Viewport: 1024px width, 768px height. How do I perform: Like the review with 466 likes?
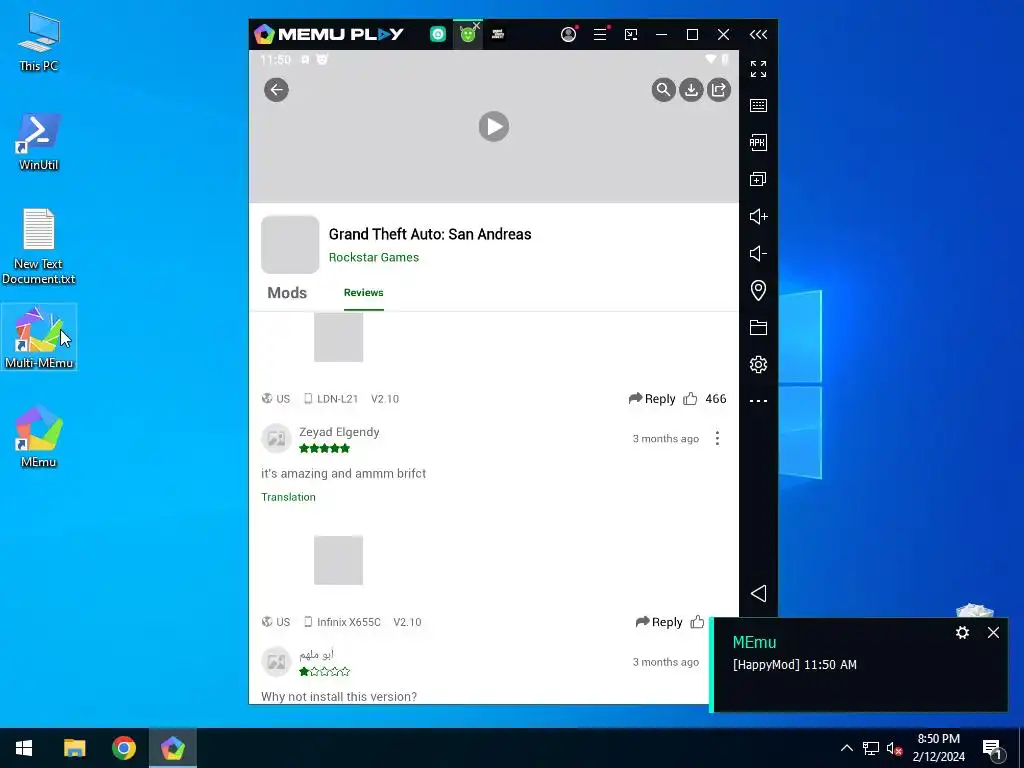[x=690, y=398]
